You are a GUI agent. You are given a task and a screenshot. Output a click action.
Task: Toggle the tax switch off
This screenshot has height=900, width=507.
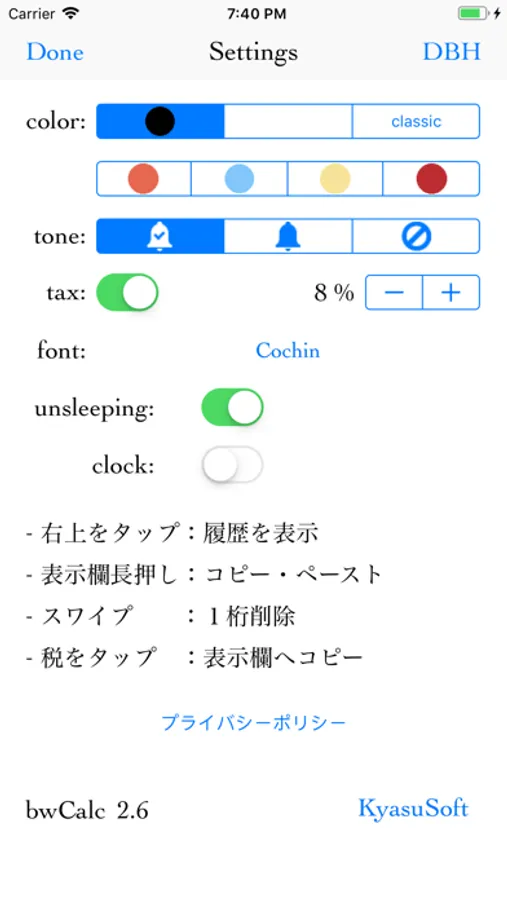point(127,292)
